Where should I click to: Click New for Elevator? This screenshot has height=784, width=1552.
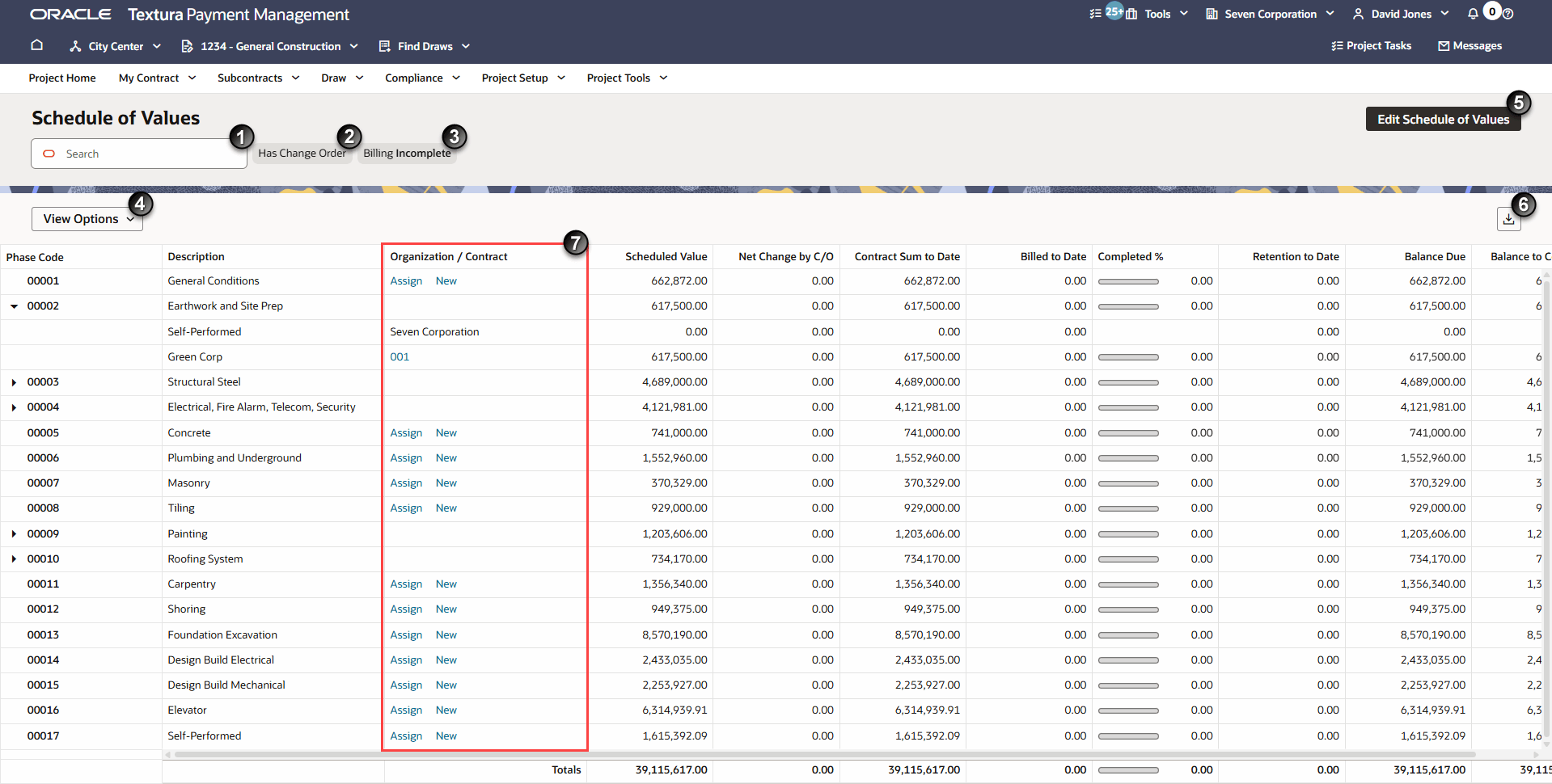(446, 710)
